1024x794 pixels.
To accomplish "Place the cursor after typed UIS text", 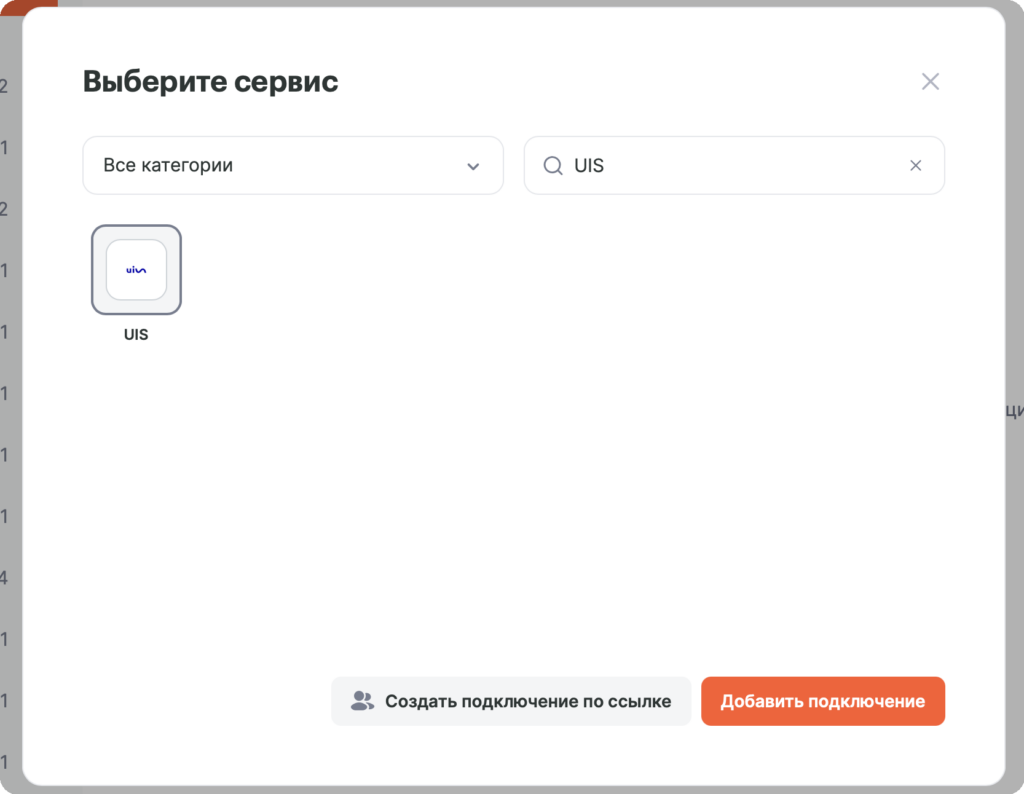I will coord(606,165).
